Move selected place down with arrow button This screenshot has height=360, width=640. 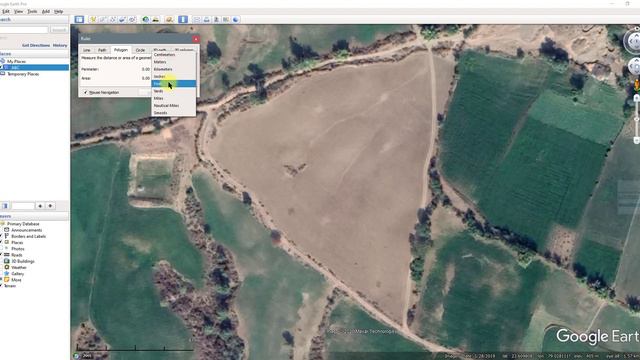[x=50, y=206]
